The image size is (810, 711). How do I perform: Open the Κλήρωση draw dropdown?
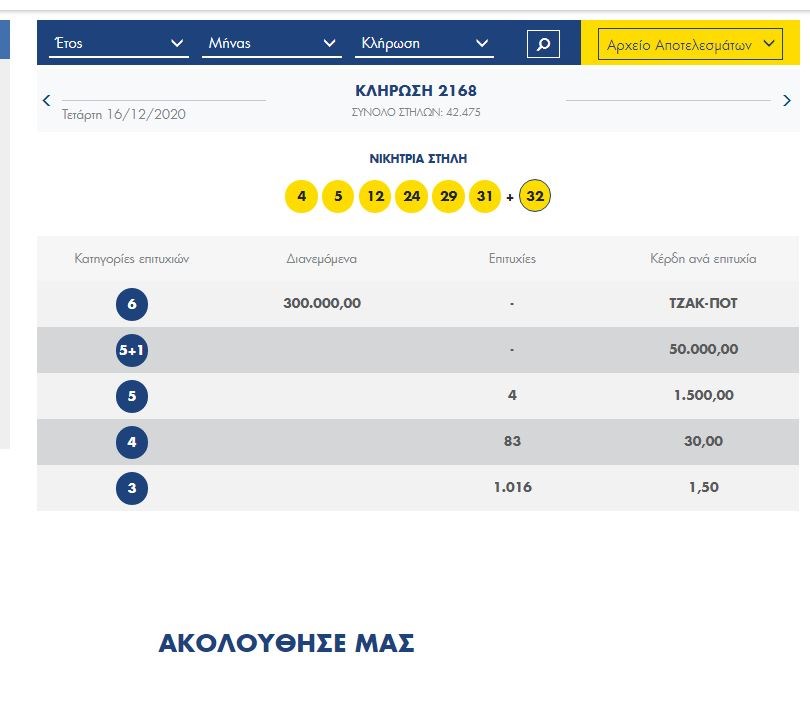(425, 44)
